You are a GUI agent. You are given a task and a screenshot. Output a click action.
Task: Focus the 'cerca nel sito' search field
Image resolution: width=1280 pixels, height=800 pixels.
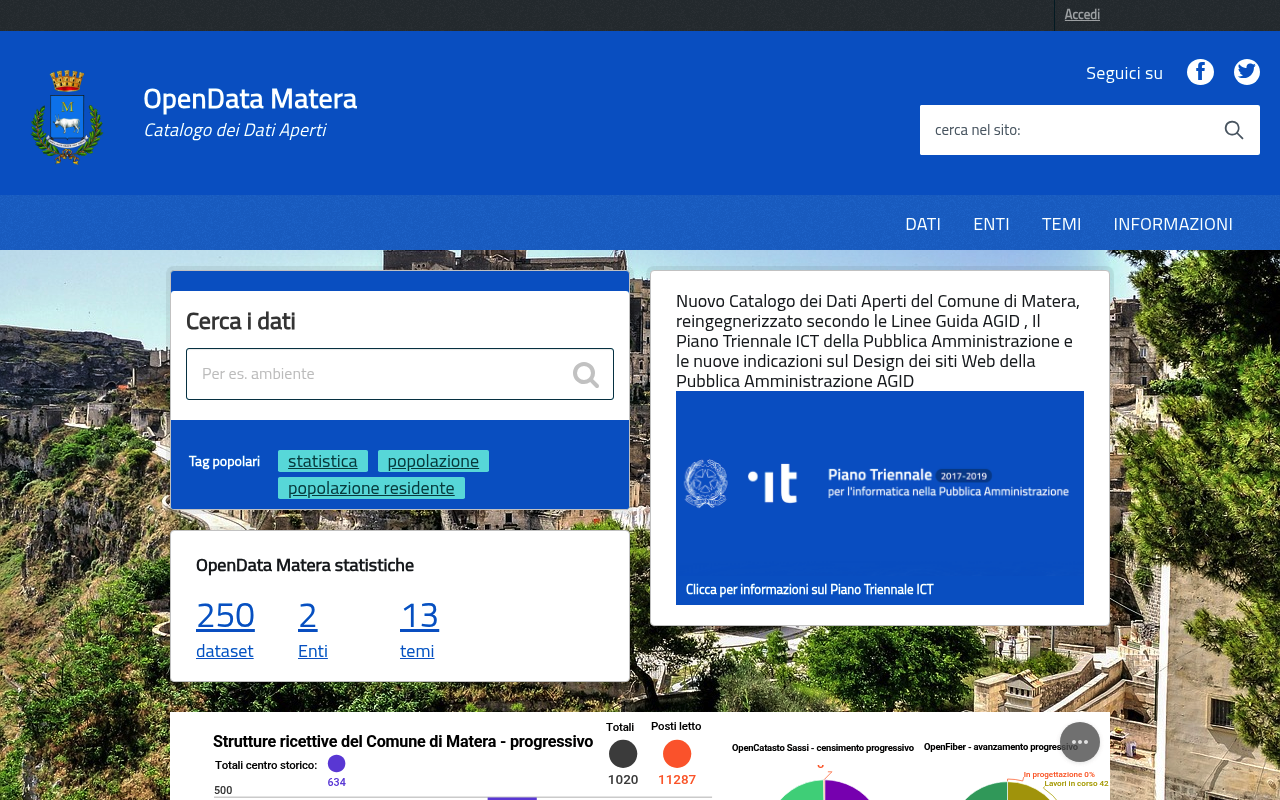pyautogui.click(x=1065, y=130)
